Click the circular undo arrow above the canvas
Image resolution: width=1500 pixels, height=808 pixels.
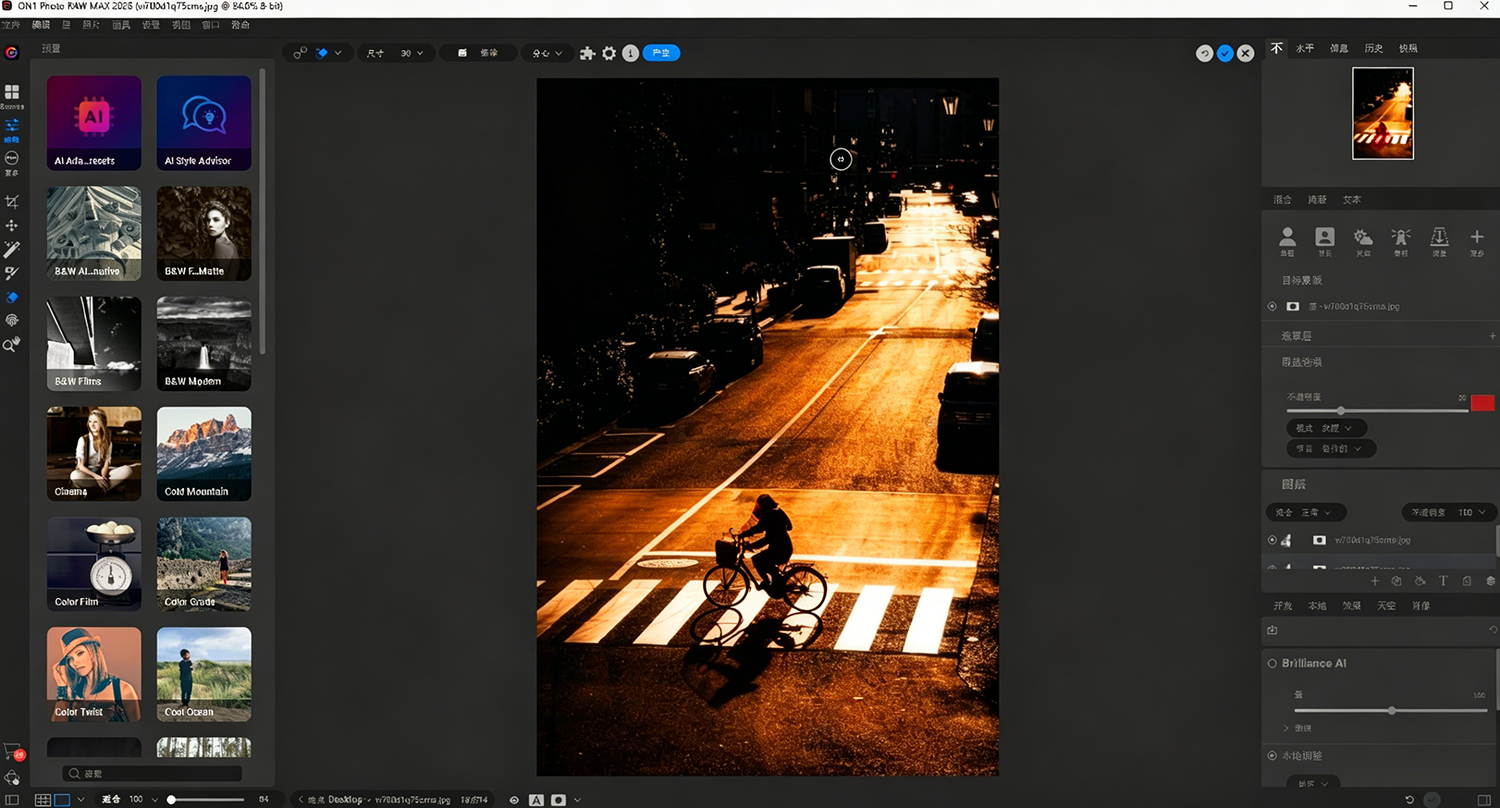pyautogui.click(x=1205, y=53)
